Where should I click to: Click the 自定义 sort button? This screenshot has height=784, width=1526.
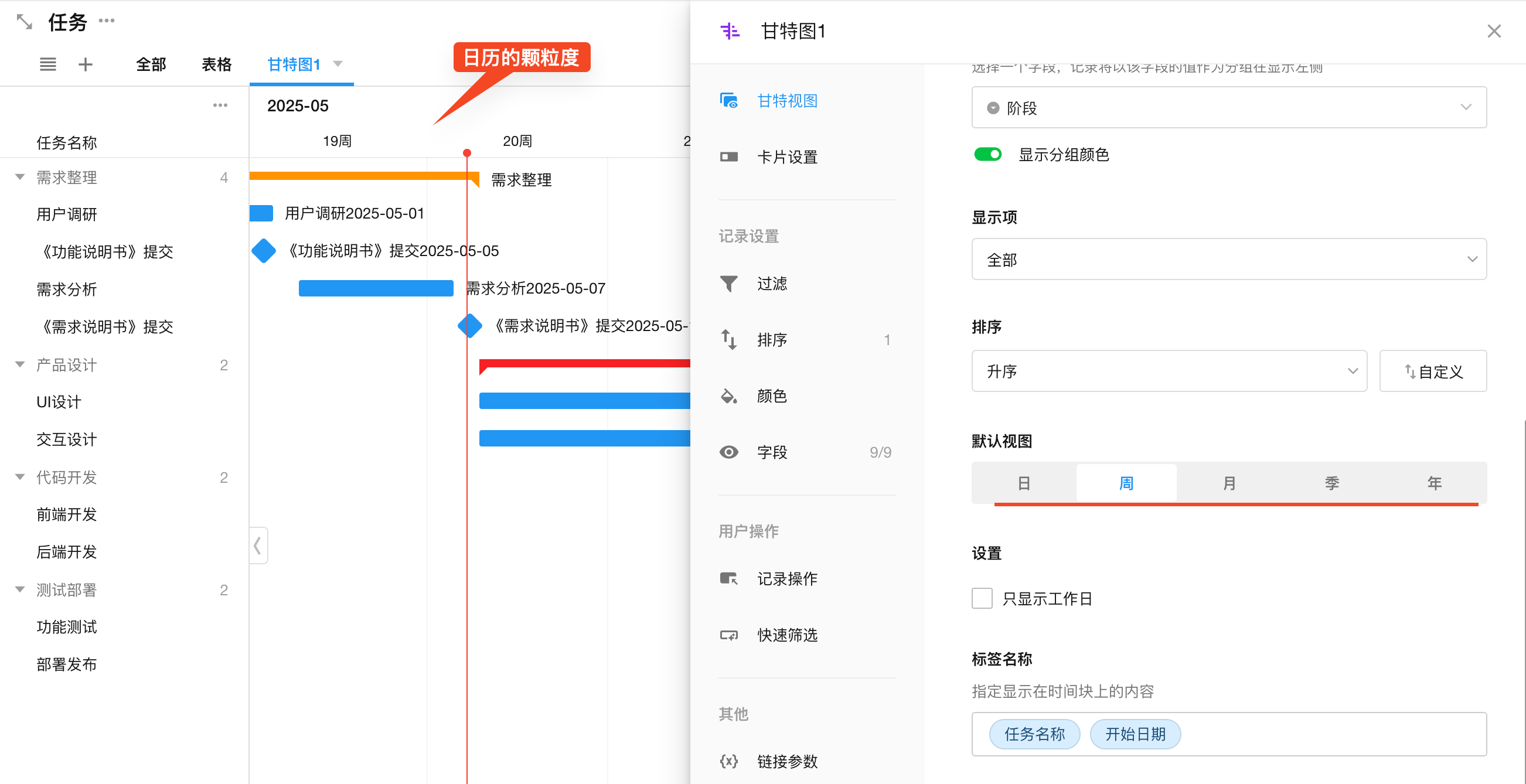(x=1432, y=371)
